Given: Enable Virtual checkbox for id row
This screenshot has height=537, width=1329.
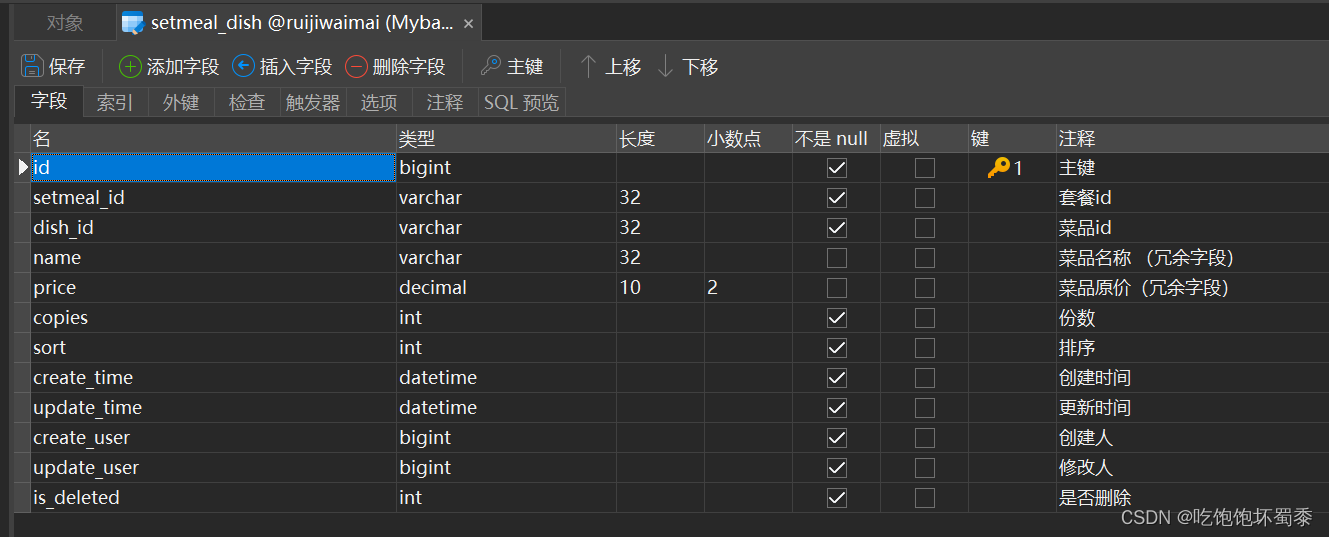Looking at the screenshot, I should click(x=925, y=168).
